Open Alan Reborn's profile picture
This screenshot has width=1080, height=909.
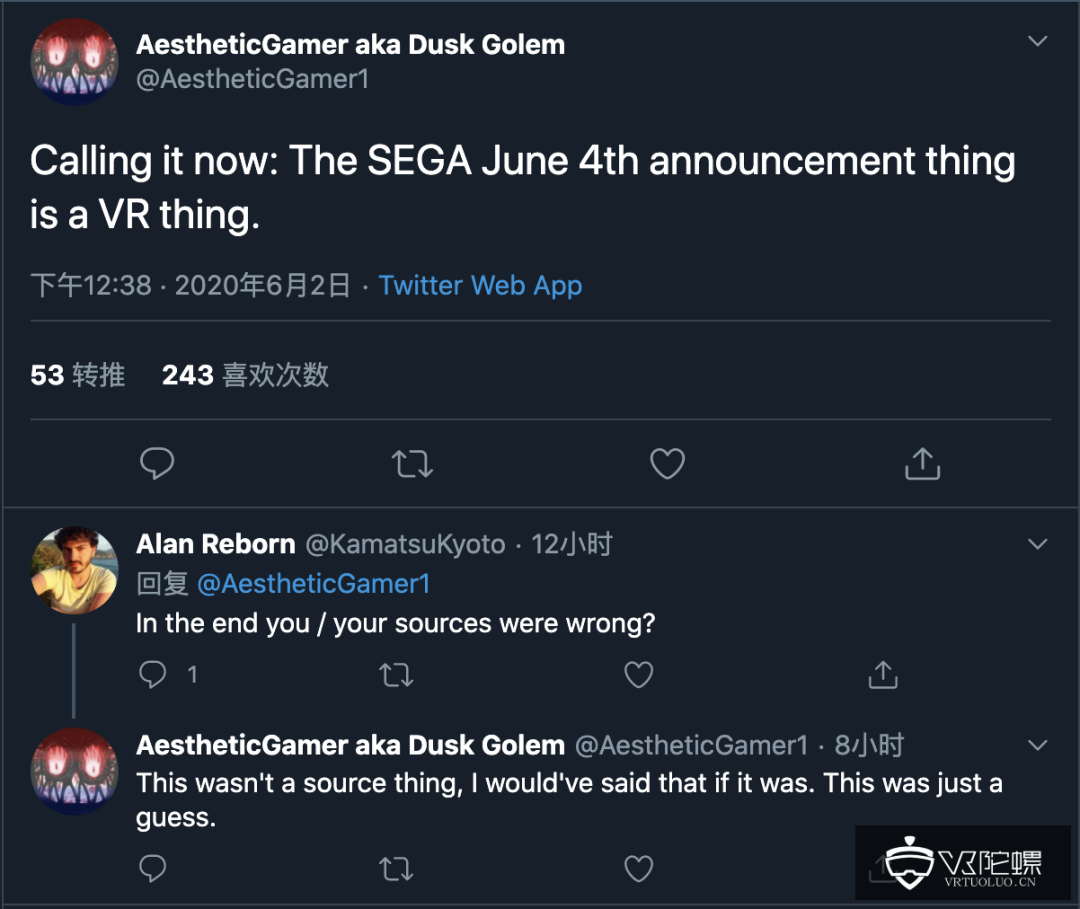pyautogui.click(x=75, y=570)
